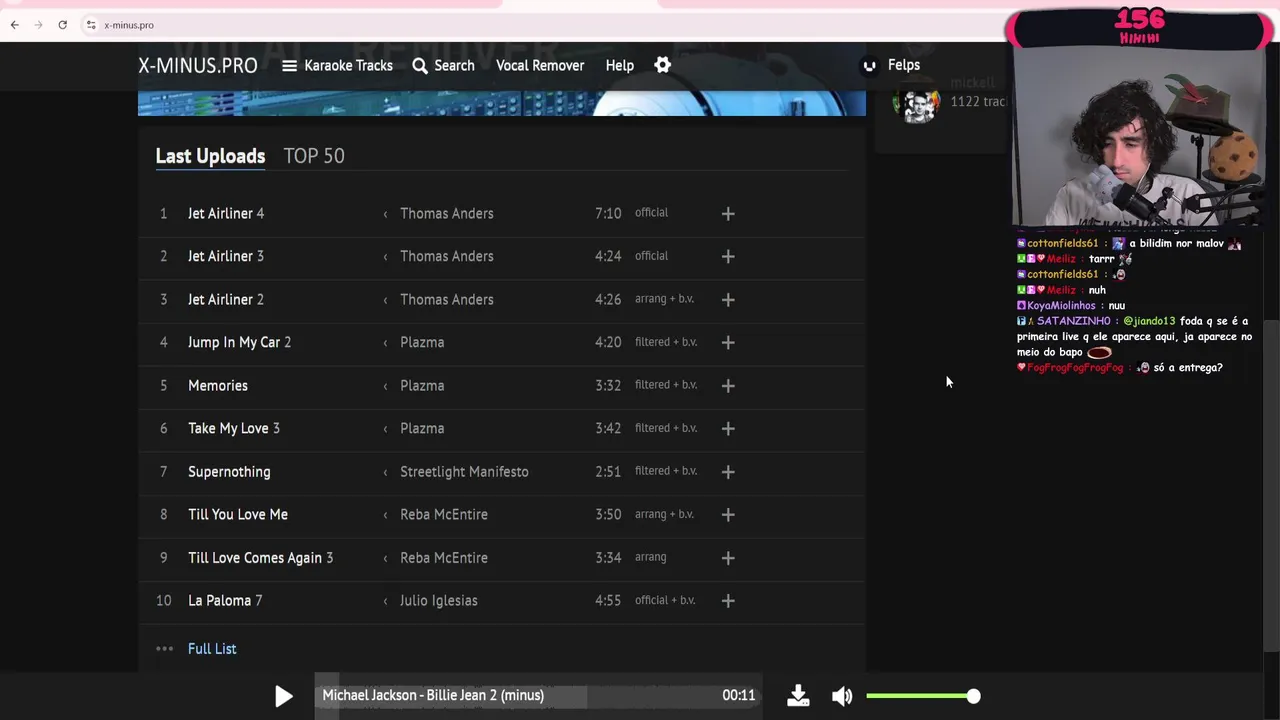Click ellipsis icon beside Full List
Viewport: 1280px width, 720px height.
point(165,649)
